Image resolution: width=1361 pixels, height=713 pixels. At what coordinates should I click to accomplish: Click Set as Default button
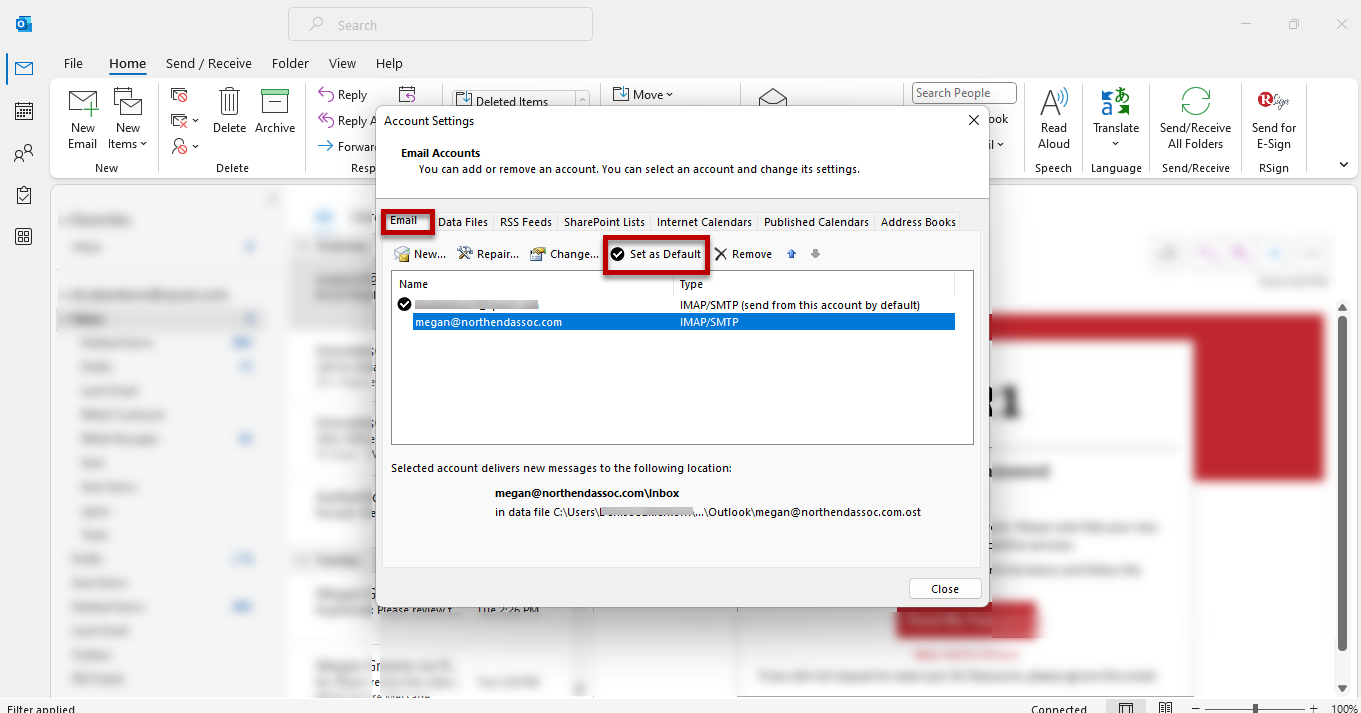[656, 254]
